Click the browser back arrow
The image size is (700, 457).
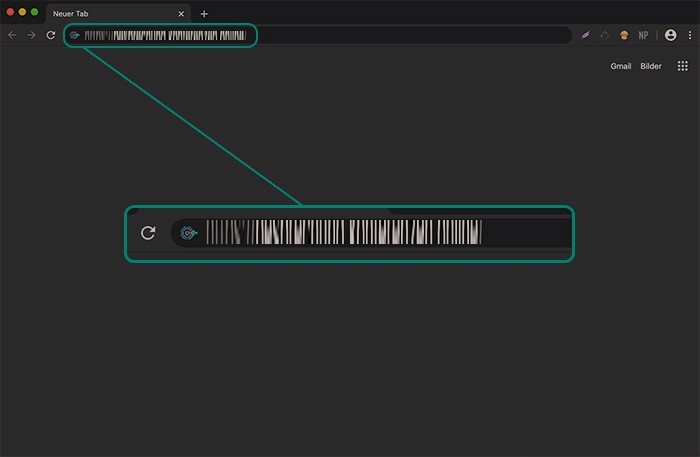(12, 35)
